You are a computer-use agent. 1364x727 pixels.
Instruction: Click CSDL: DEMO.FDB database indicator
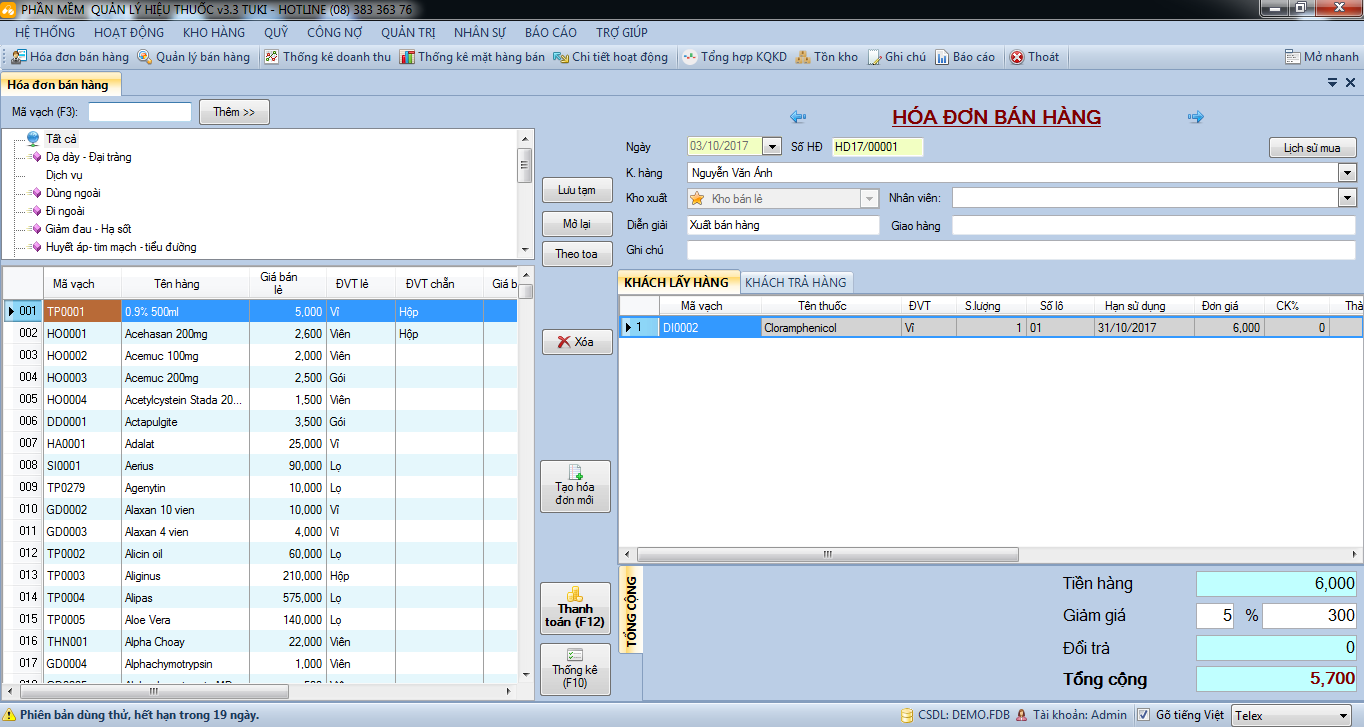tap(955, 715)
